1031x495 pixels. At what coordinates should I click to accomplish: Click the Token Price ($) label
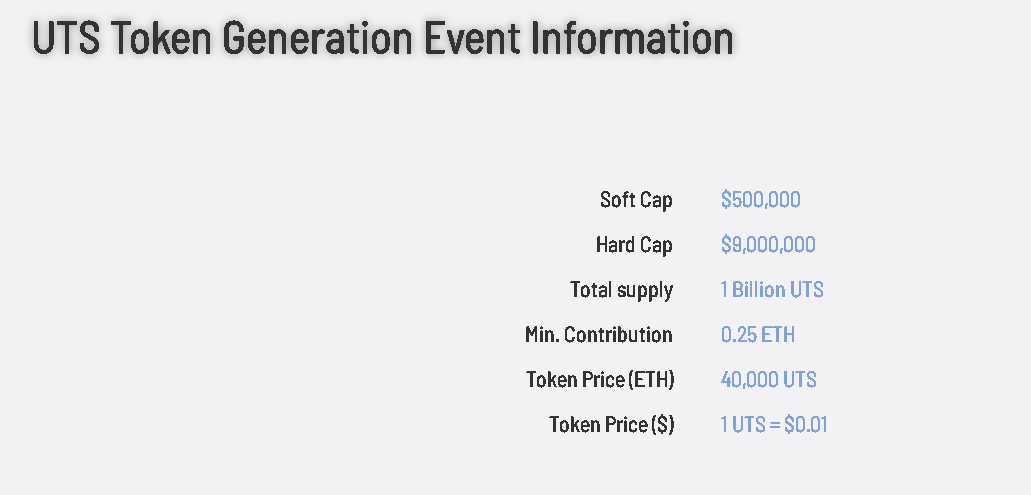tap(611, 425)
